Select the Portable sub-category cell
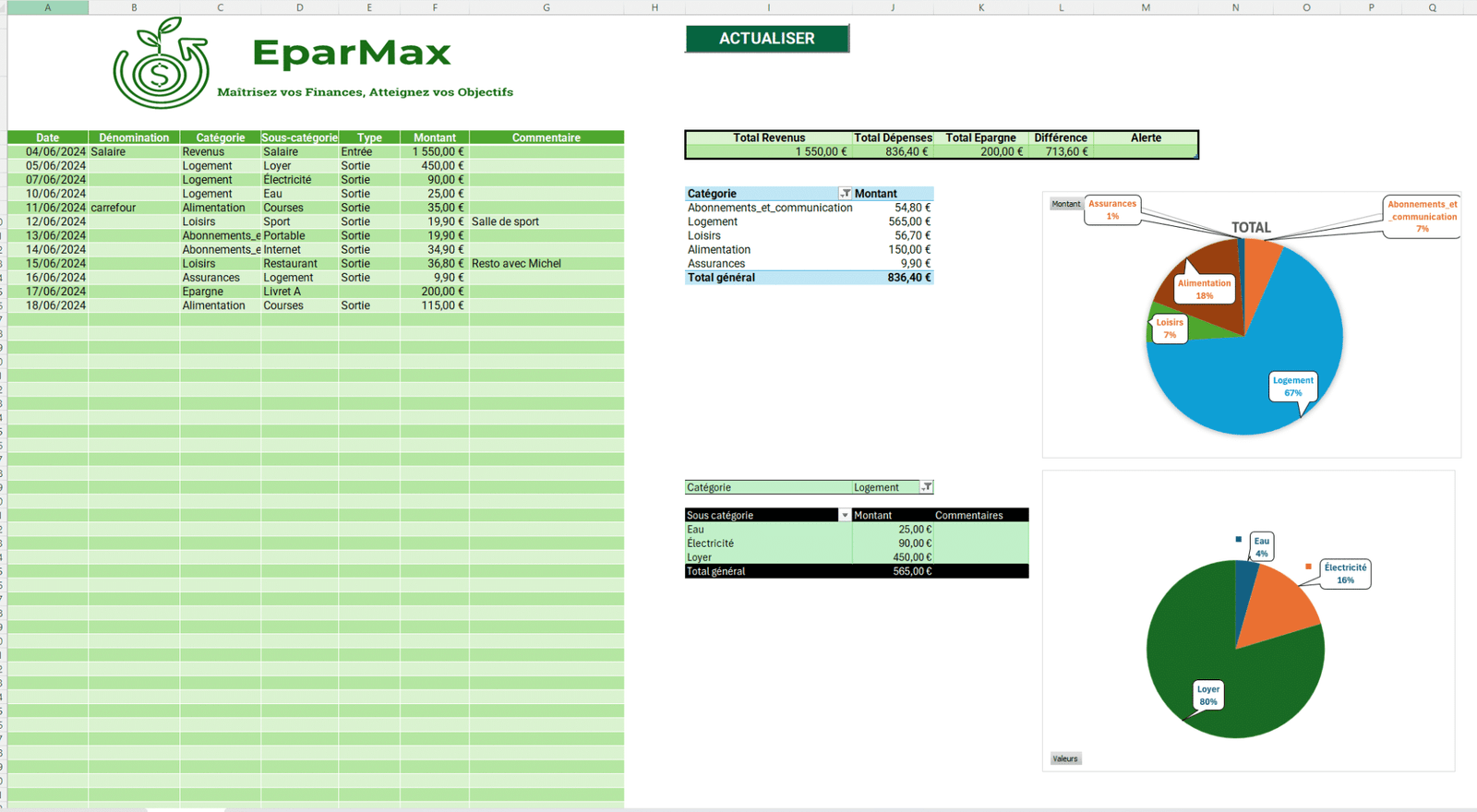The width and height of the screenshot is (1477, 812). click(299, 235)
